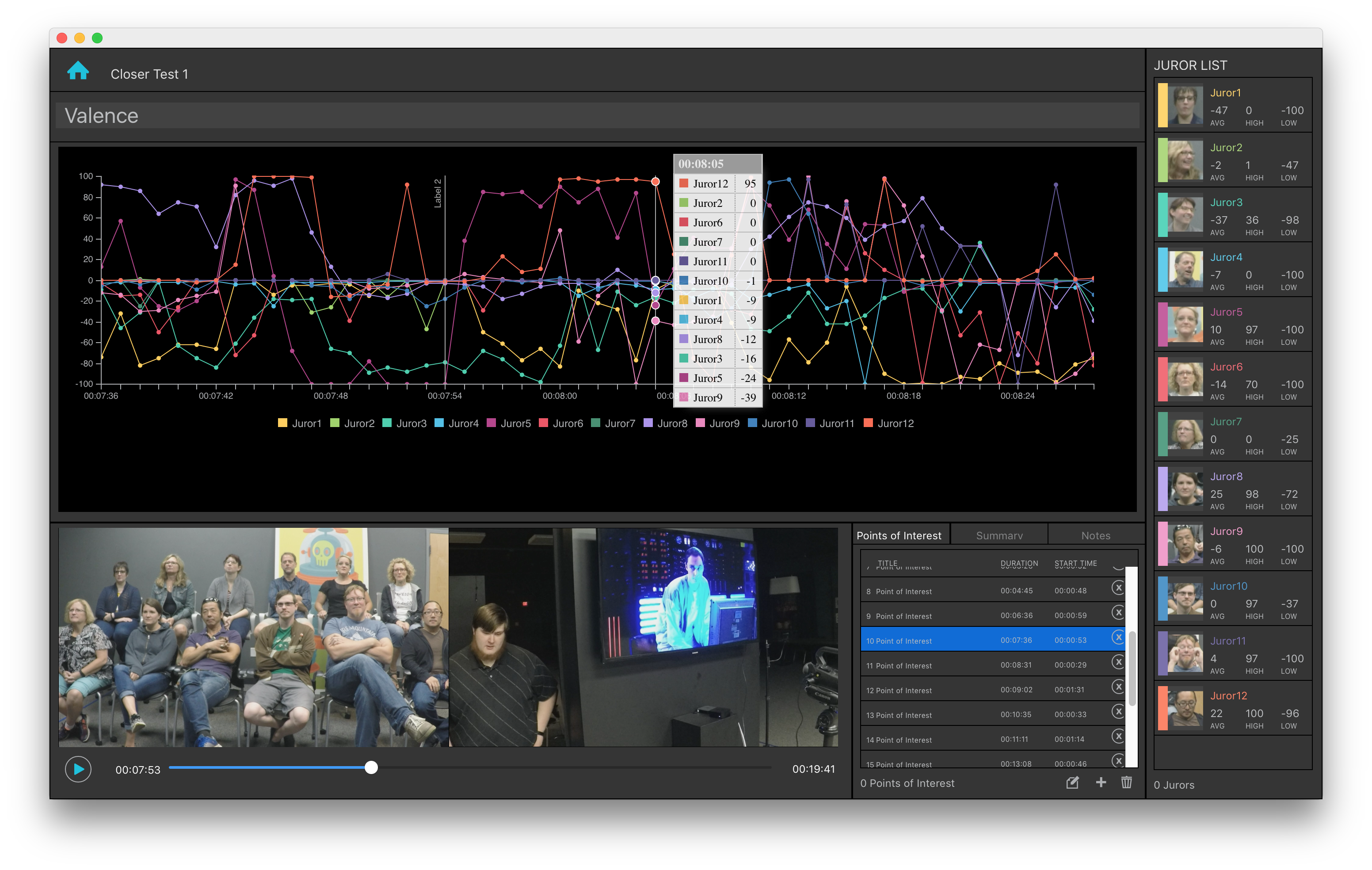The image size is (1372, 870).
Task: Click the edit point of interest icon
Action: pyautogui.click(x=1072, y=782)
